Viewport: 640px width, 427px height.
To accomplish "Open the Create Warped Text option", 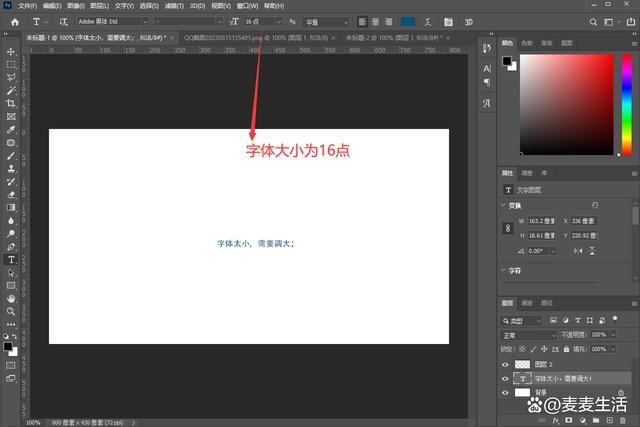I will click(427, 22).
